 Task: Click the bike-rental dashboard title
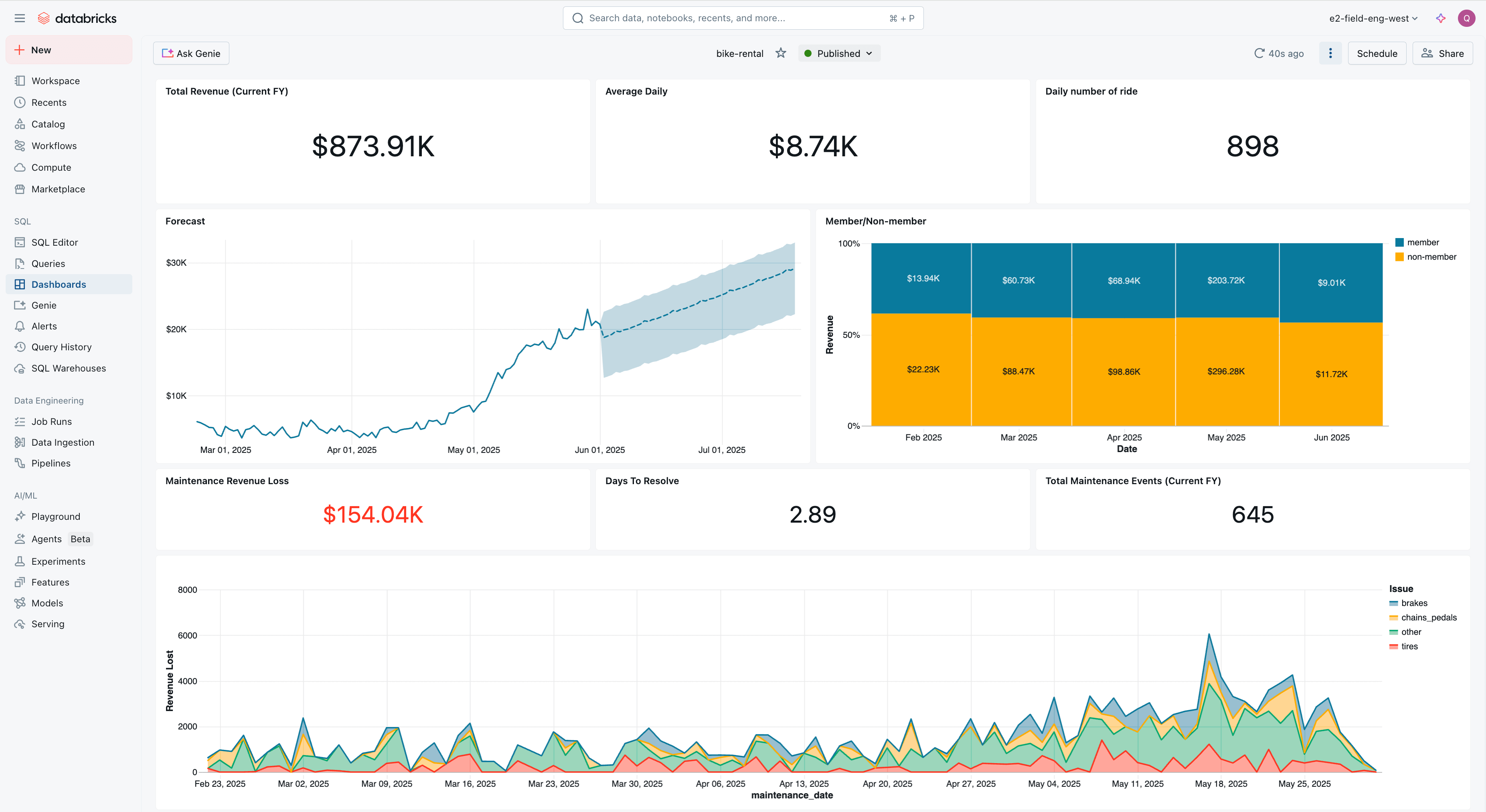click(x=739, y=53)
